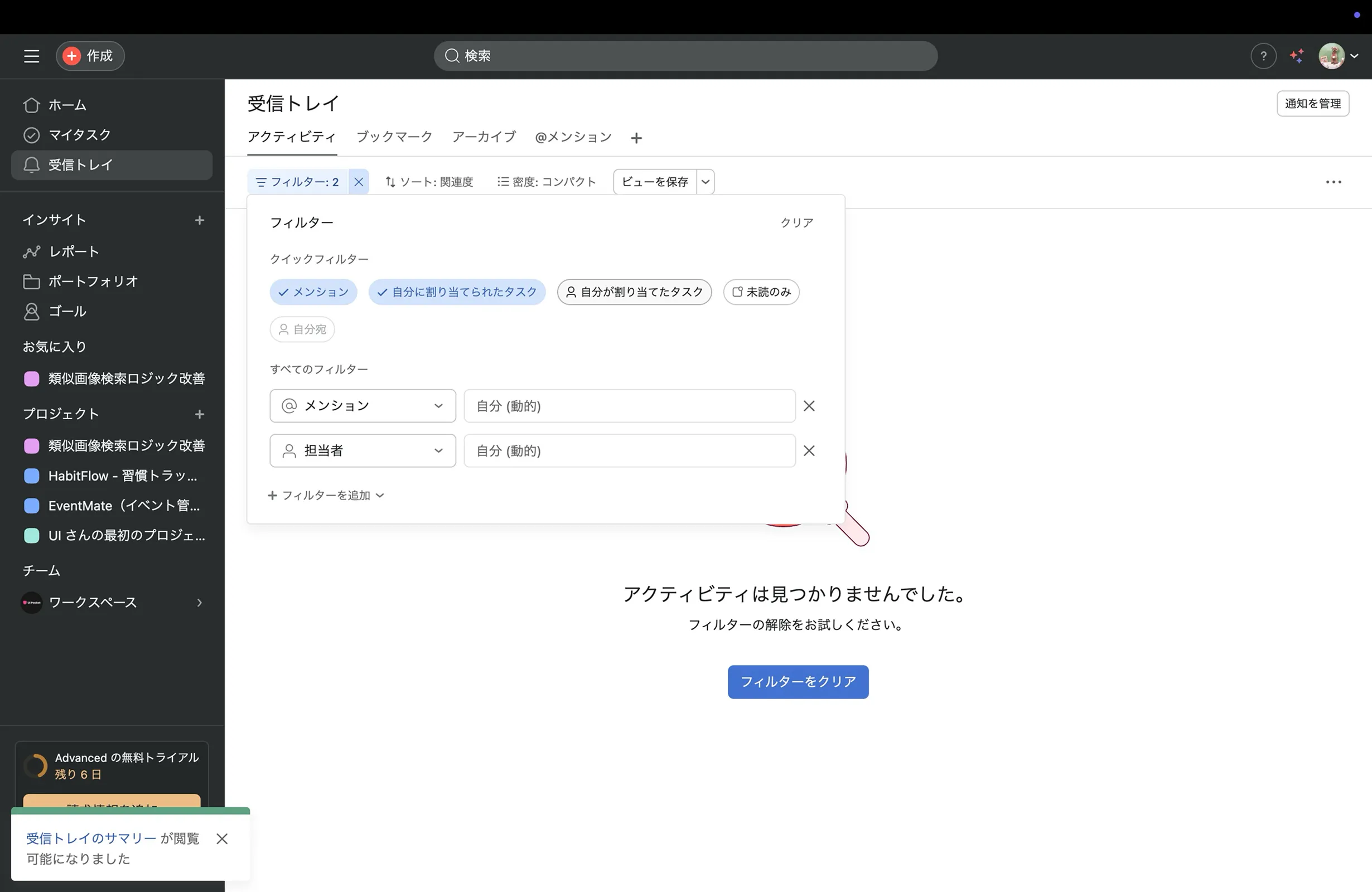The width and height of the screenshot is (1372, 892).
Task: Toggle 自分宛 quick filter chip
Action: pyautogui.click(x=302, y=329)
